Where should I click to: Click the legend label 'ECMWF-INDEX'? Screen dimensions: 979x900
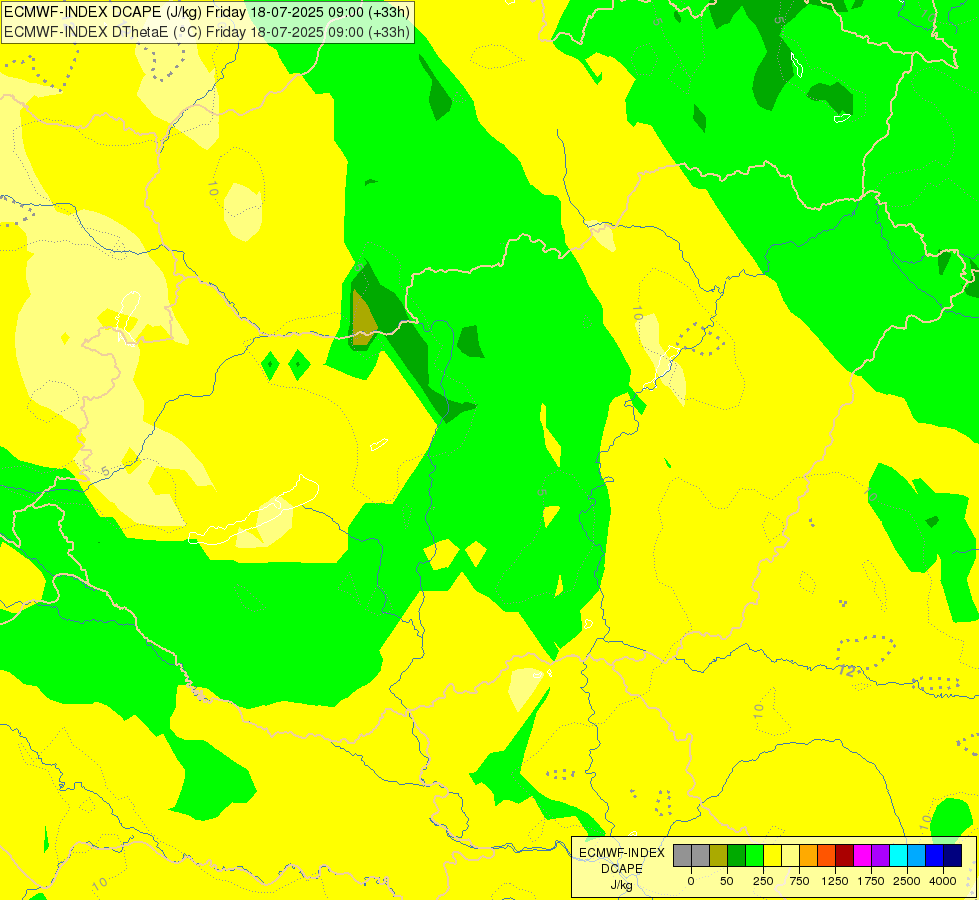tap(622, 853)
